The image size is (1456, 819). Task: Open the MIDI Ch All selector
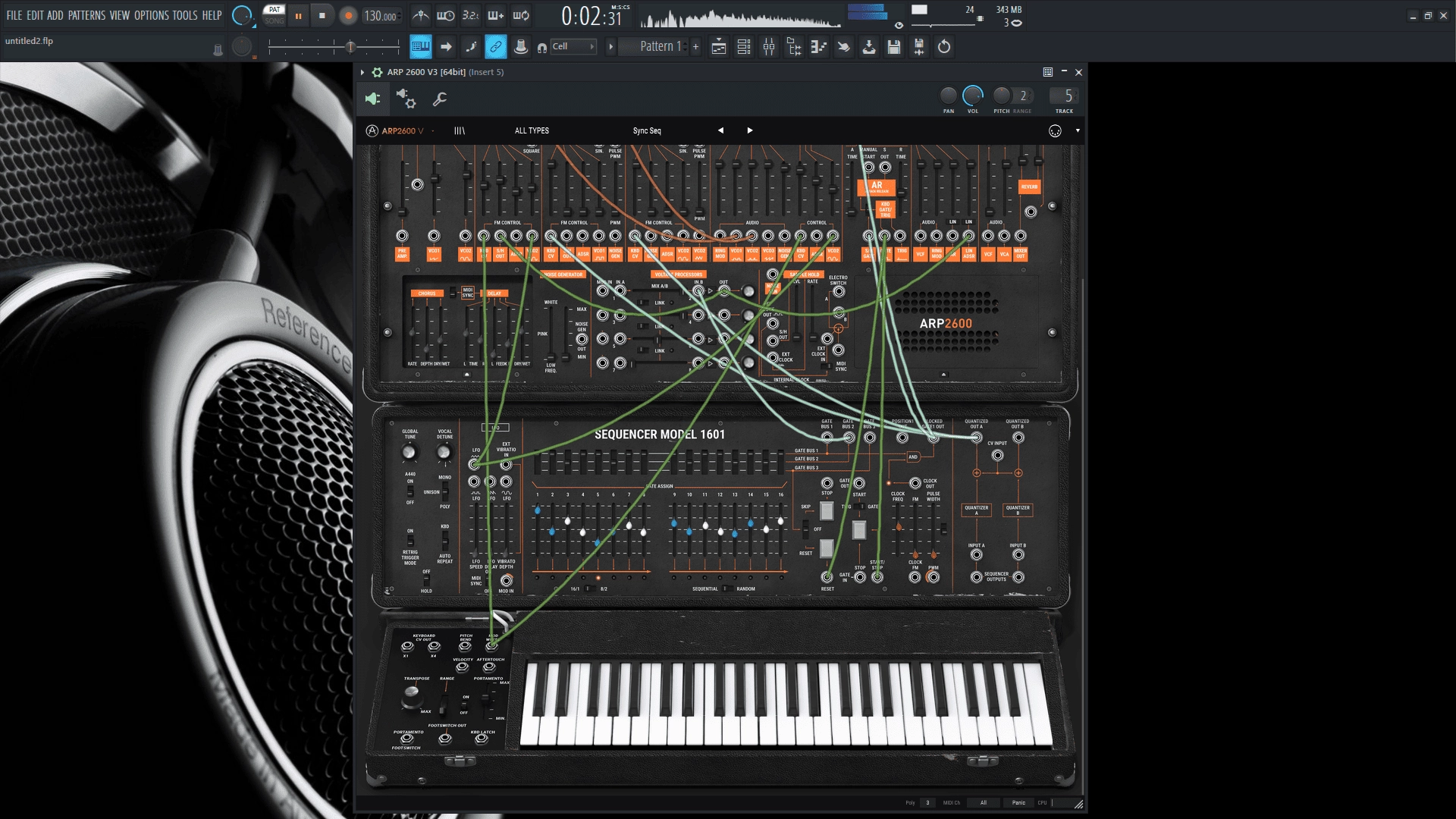(x=984, y=802)
